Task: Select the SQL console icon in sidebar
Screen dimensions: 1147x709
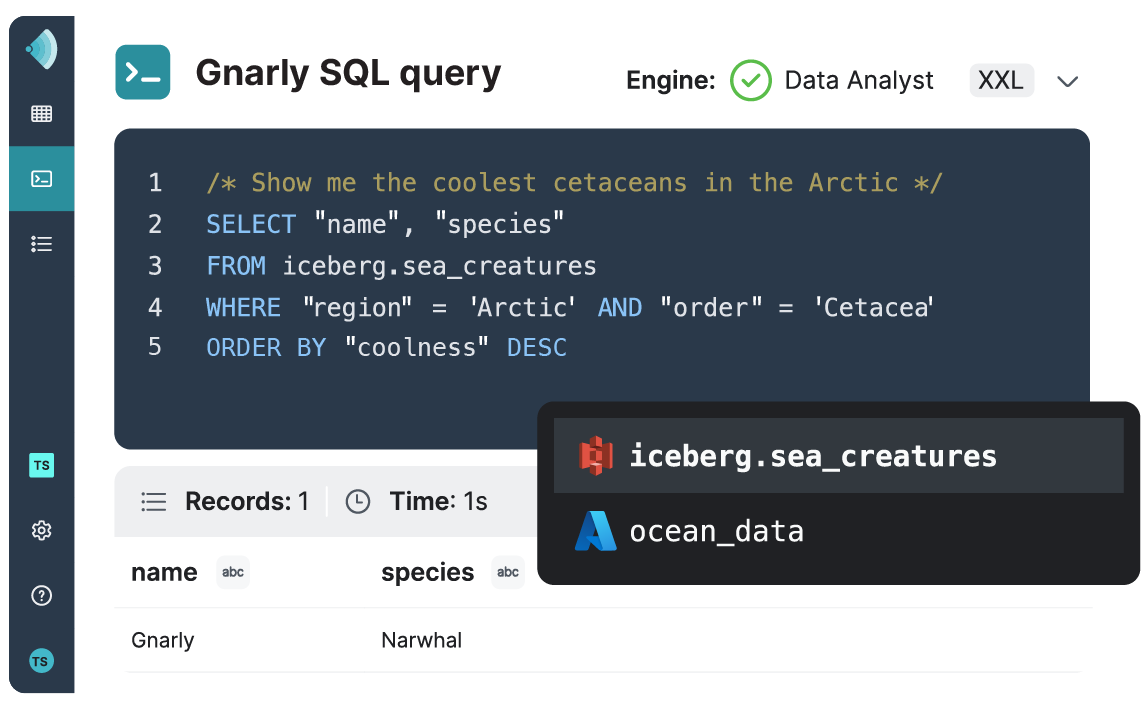Action: tap(42, 179)
